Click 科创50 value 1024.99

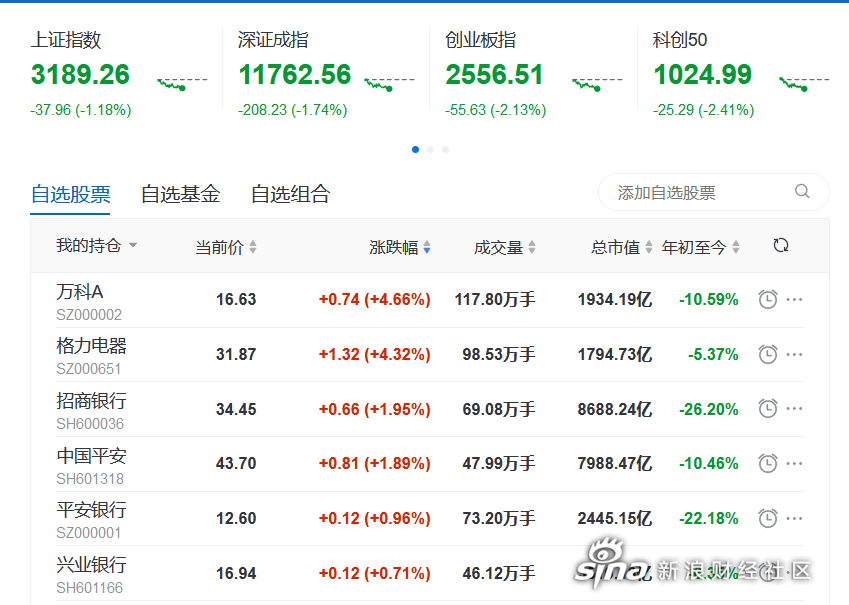[x=702, y=74]
